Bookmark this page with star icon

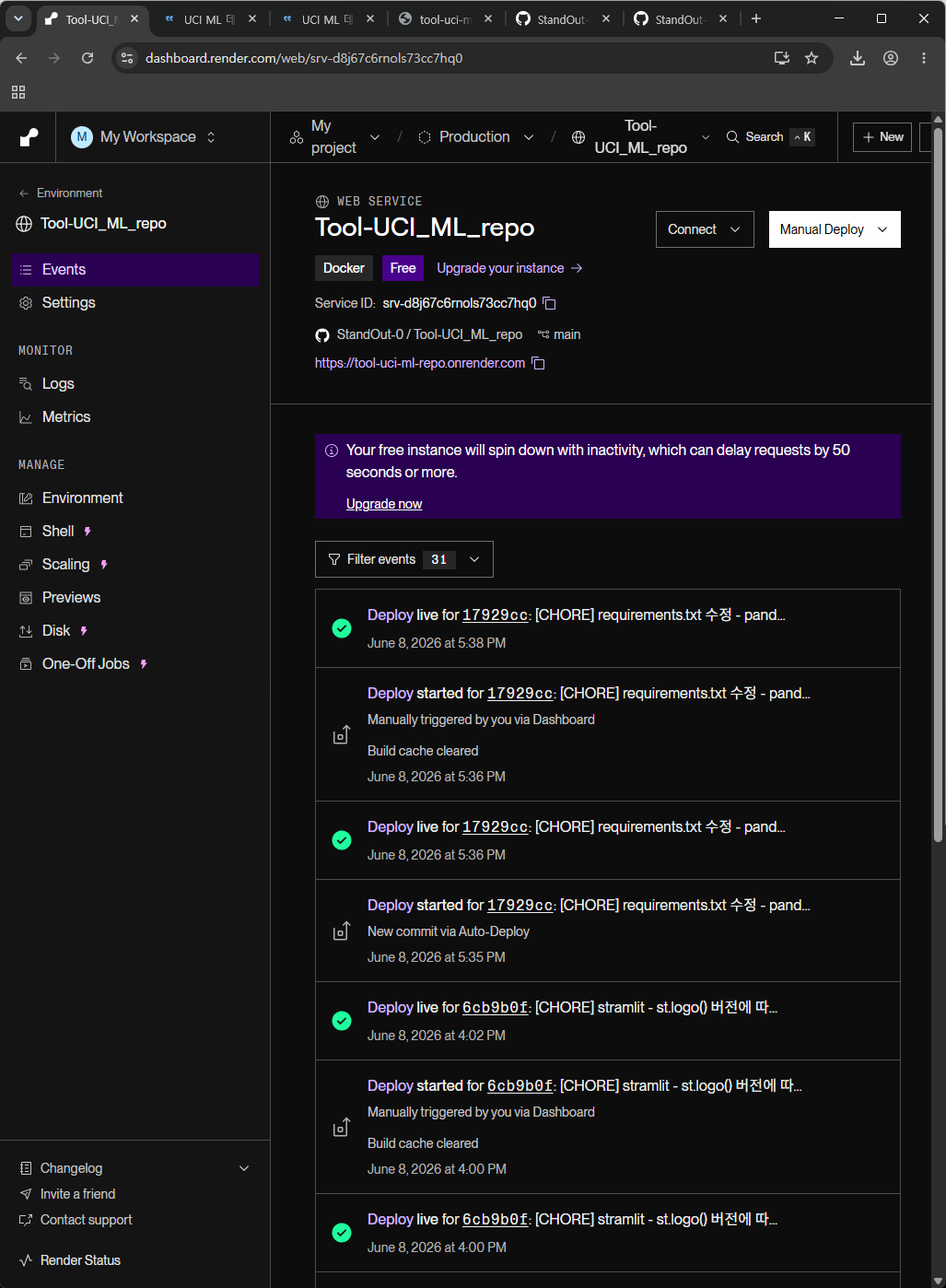point(812,58)
